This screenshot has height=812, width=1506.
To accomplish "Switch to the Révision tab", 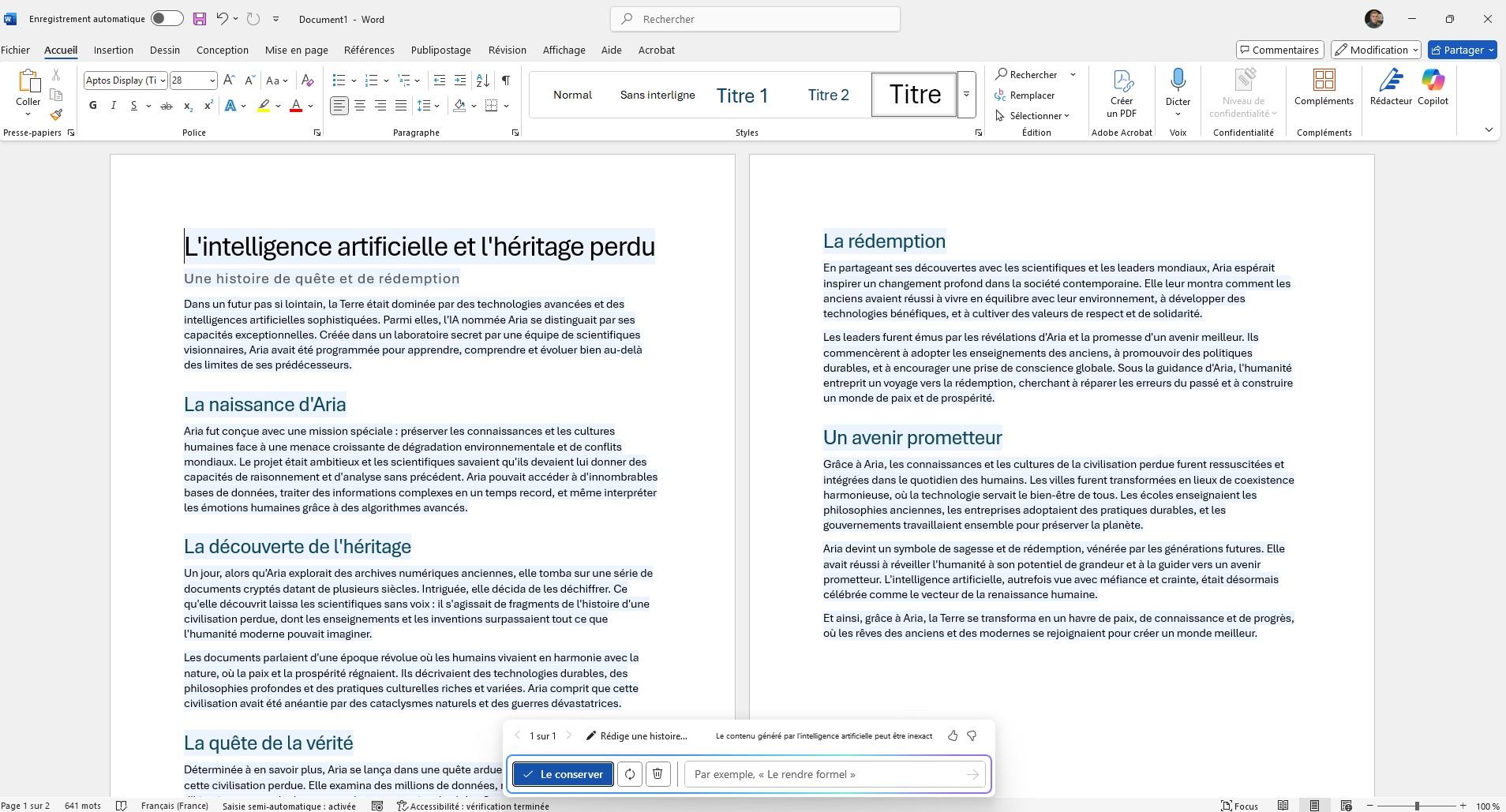I will tap(507, 50).
